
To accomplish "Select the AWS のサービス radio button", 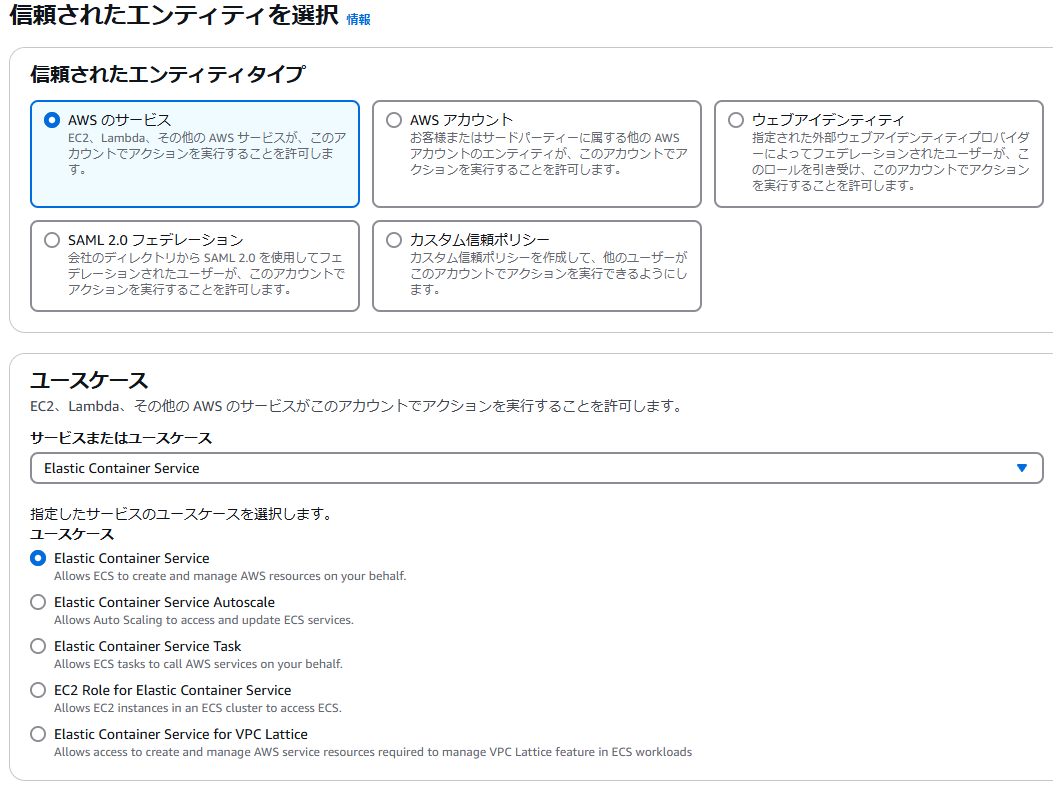I will click(x=52, y=120).
